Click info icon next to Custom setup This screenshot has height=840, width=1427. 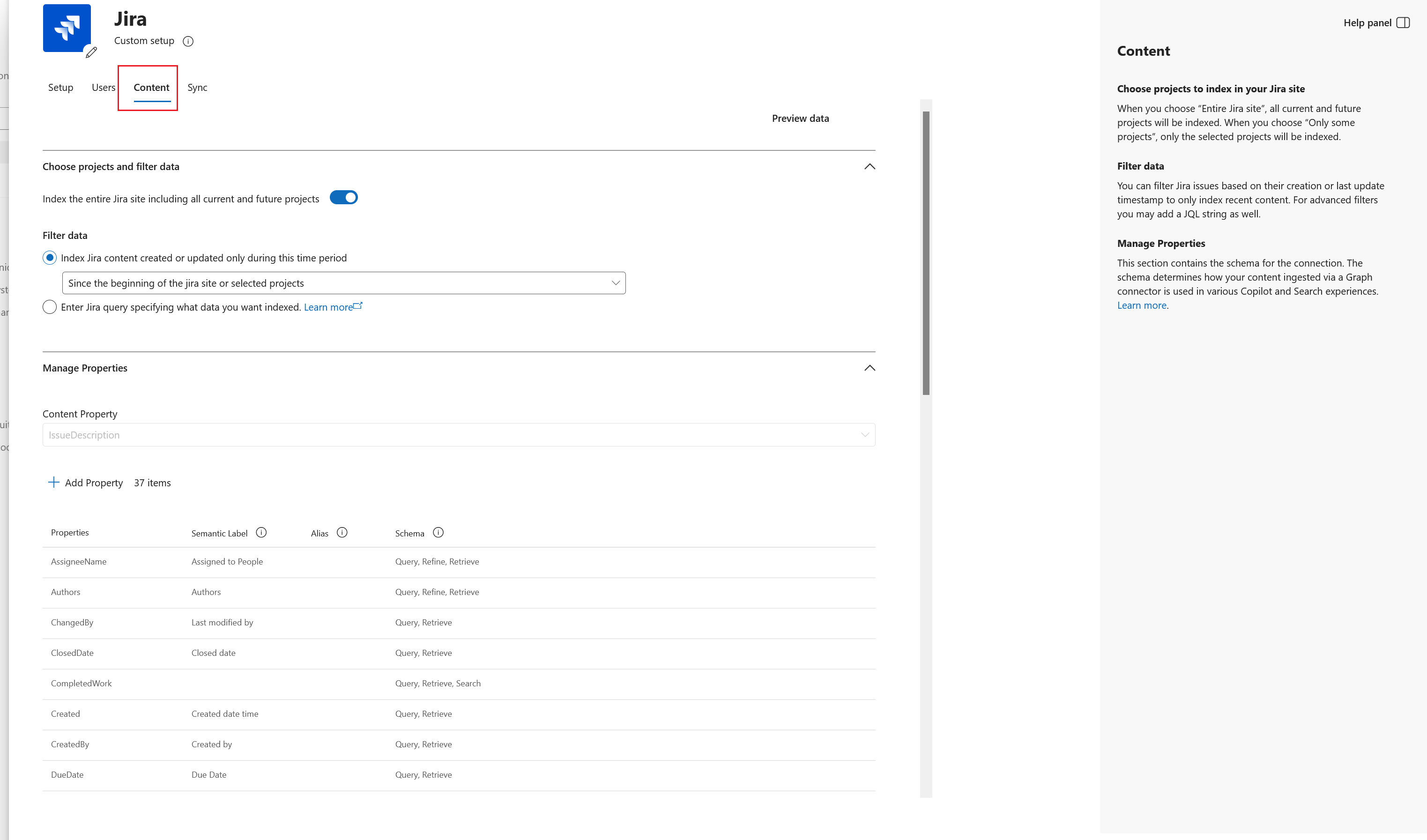click(189, 41)
